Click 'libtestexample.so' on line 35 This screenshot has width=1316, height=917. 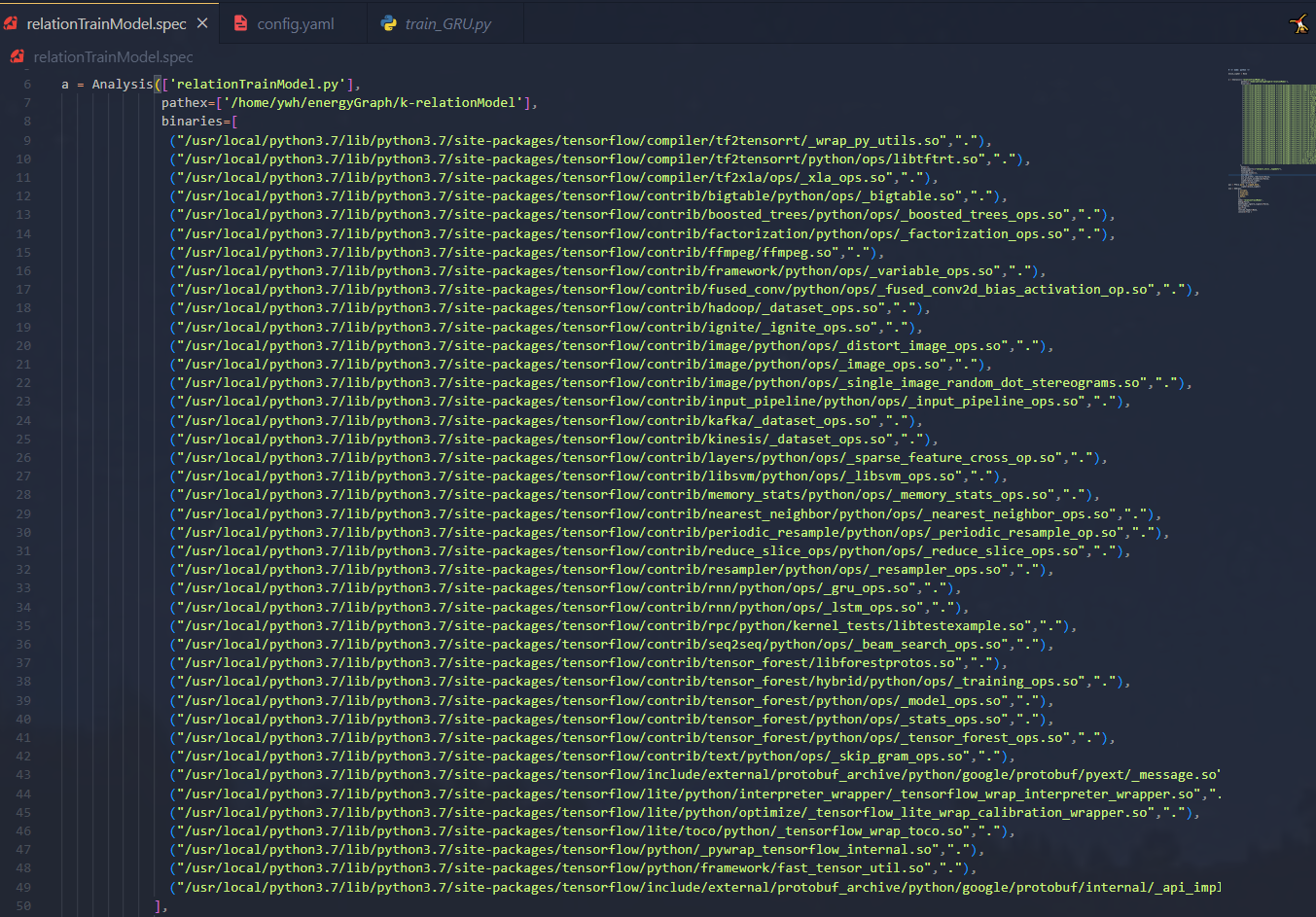960,625
